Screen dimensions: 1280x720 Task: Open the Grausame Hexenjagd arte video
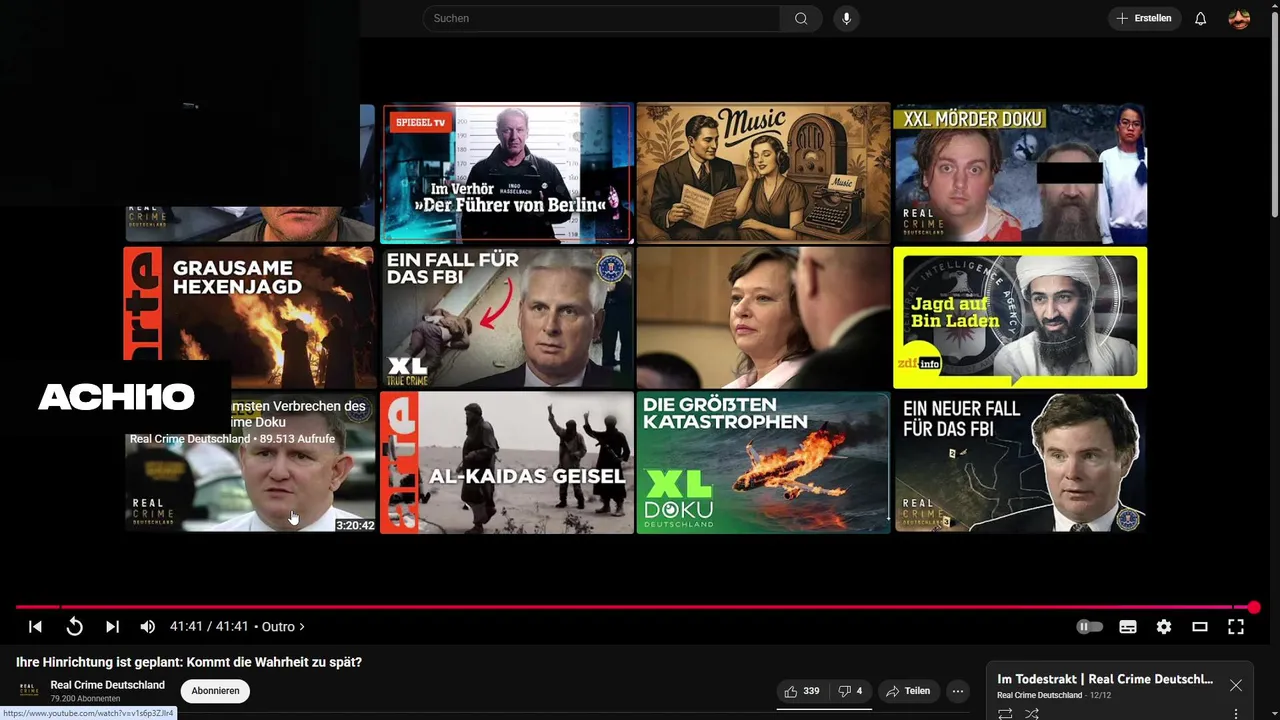click(x=249, y=318)
